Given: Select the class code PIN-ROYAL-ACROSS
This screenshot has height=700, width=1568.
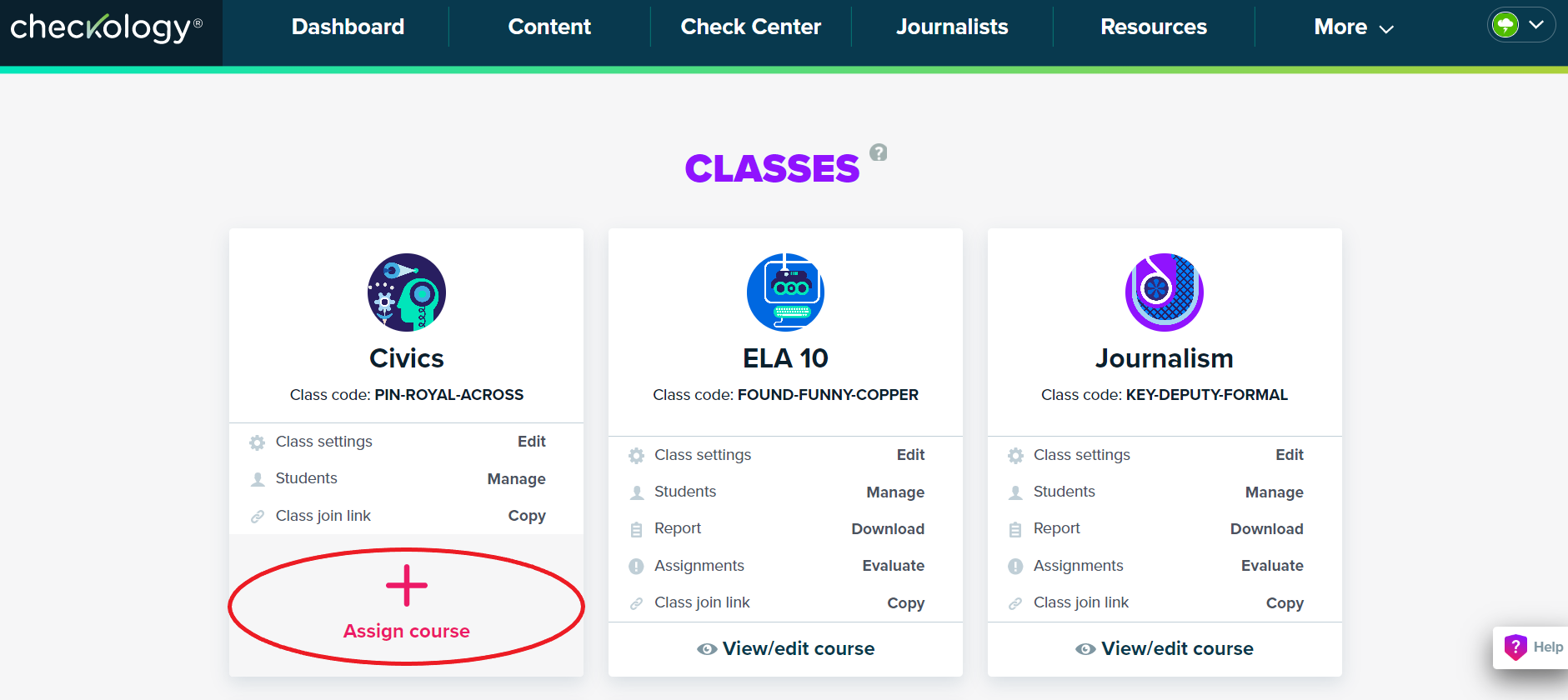Looking at the screenshot, I should pyautogui.click(x=449, y=395).
